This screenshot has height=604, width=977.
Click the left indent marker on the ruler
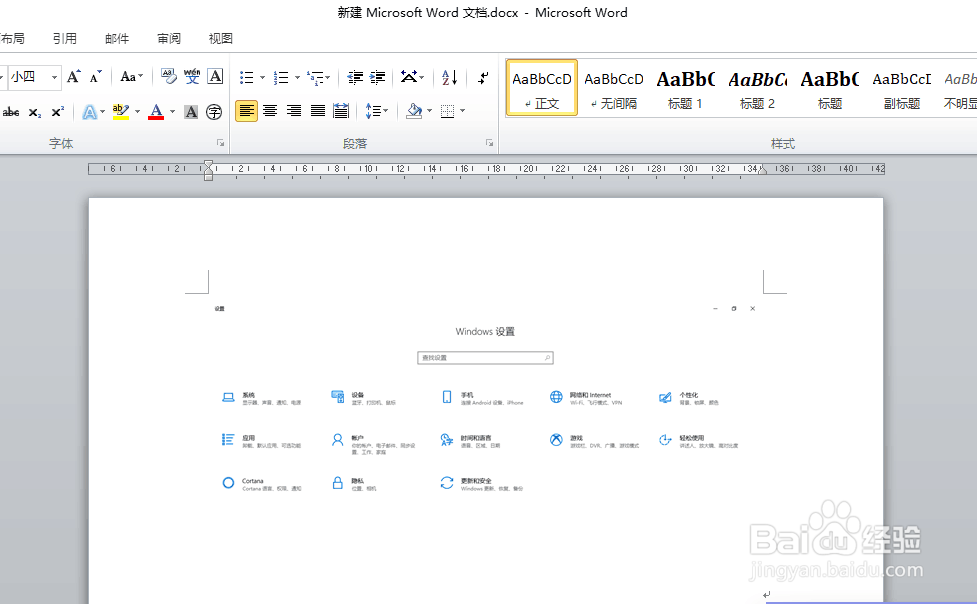tap(208, 170)
